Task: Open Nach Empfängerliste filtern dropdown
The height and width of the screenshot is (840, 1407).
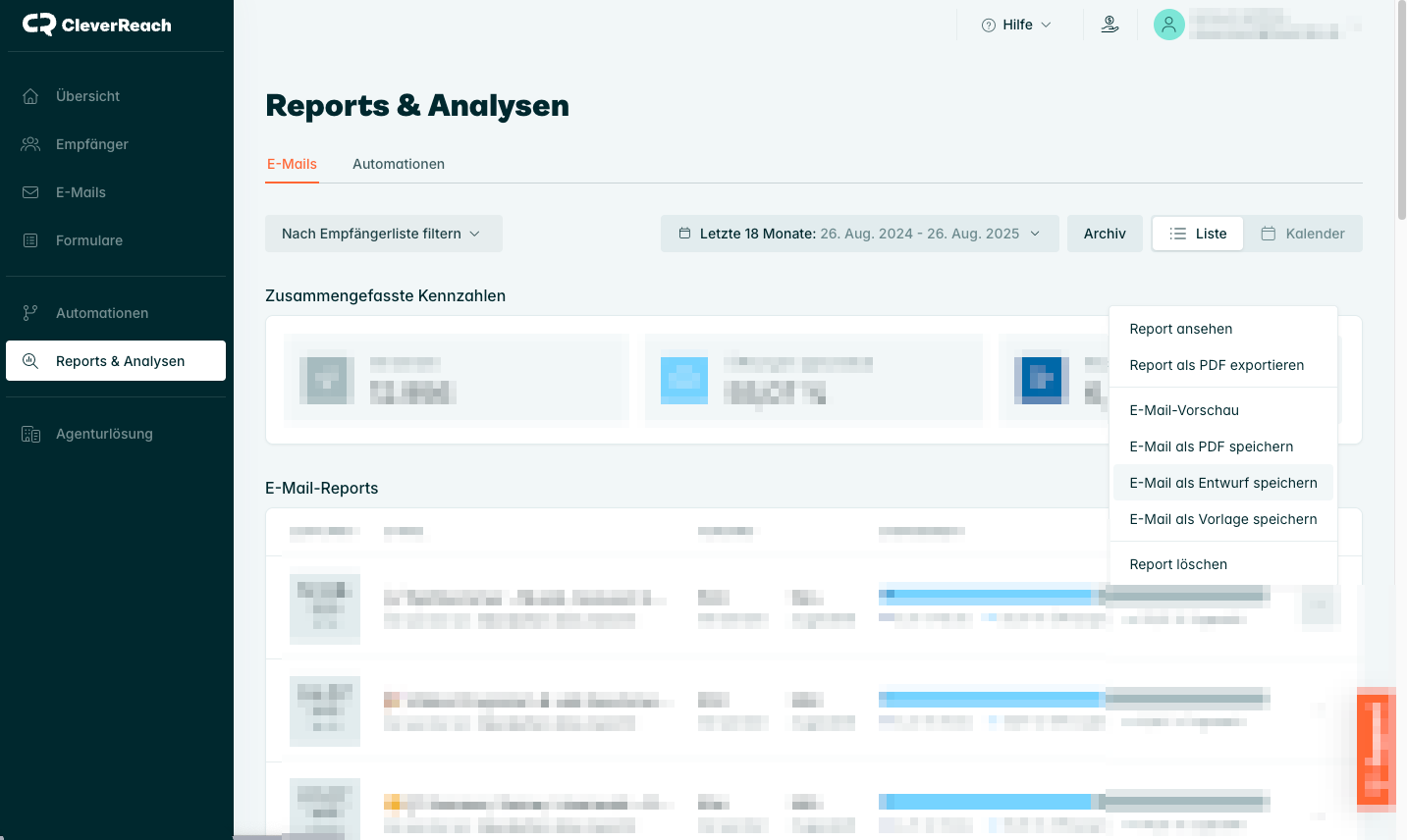Action: (x=383, y=234)
